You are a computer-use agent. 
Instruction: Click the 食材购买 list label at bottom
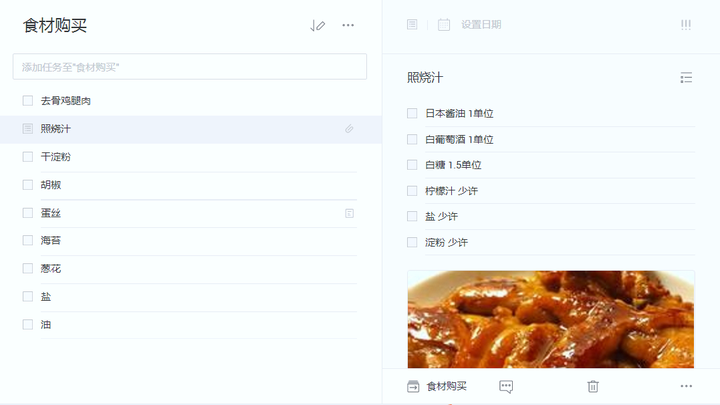point(446,387)
